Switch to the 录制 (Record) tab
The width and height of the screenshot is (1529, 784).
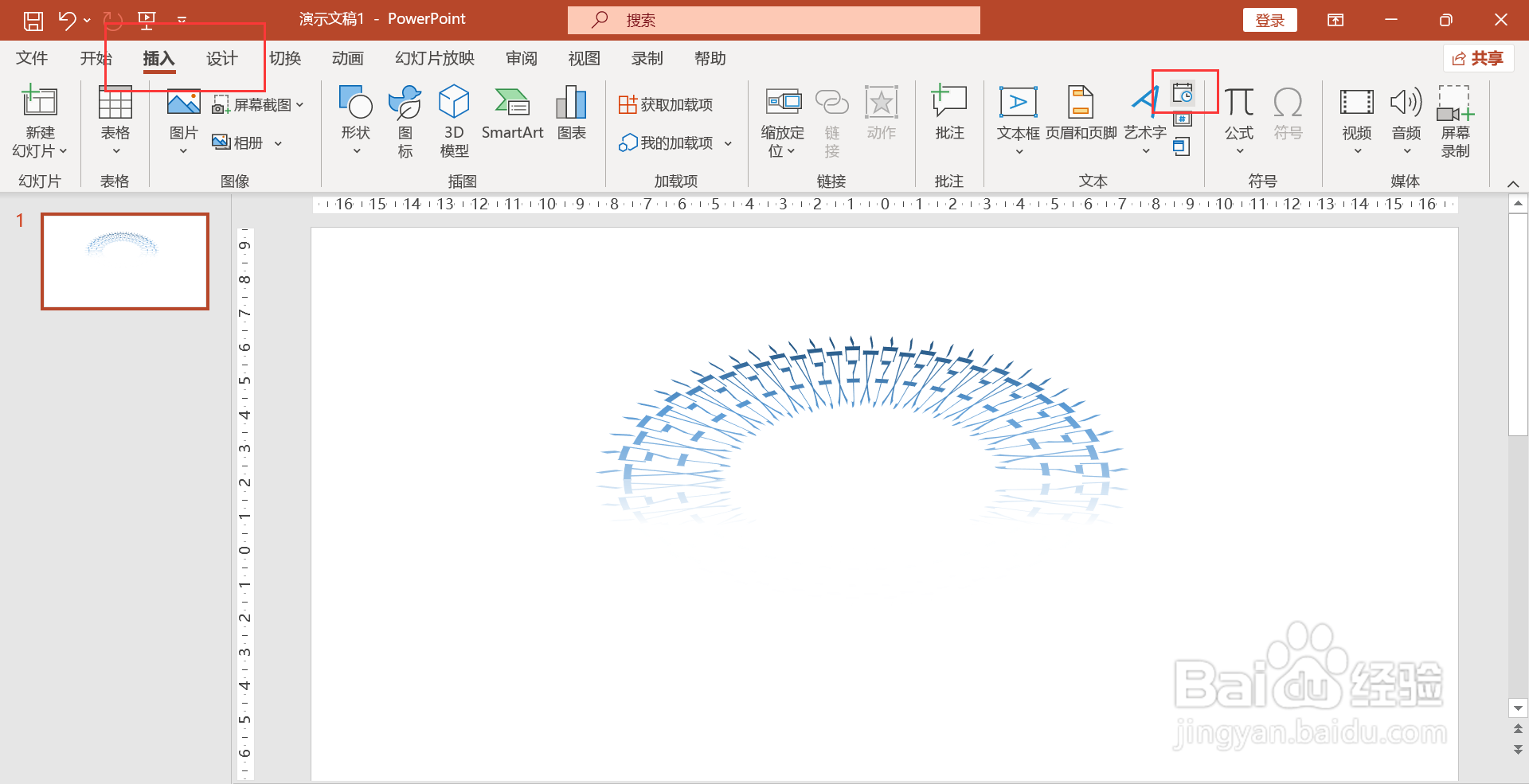647,58
